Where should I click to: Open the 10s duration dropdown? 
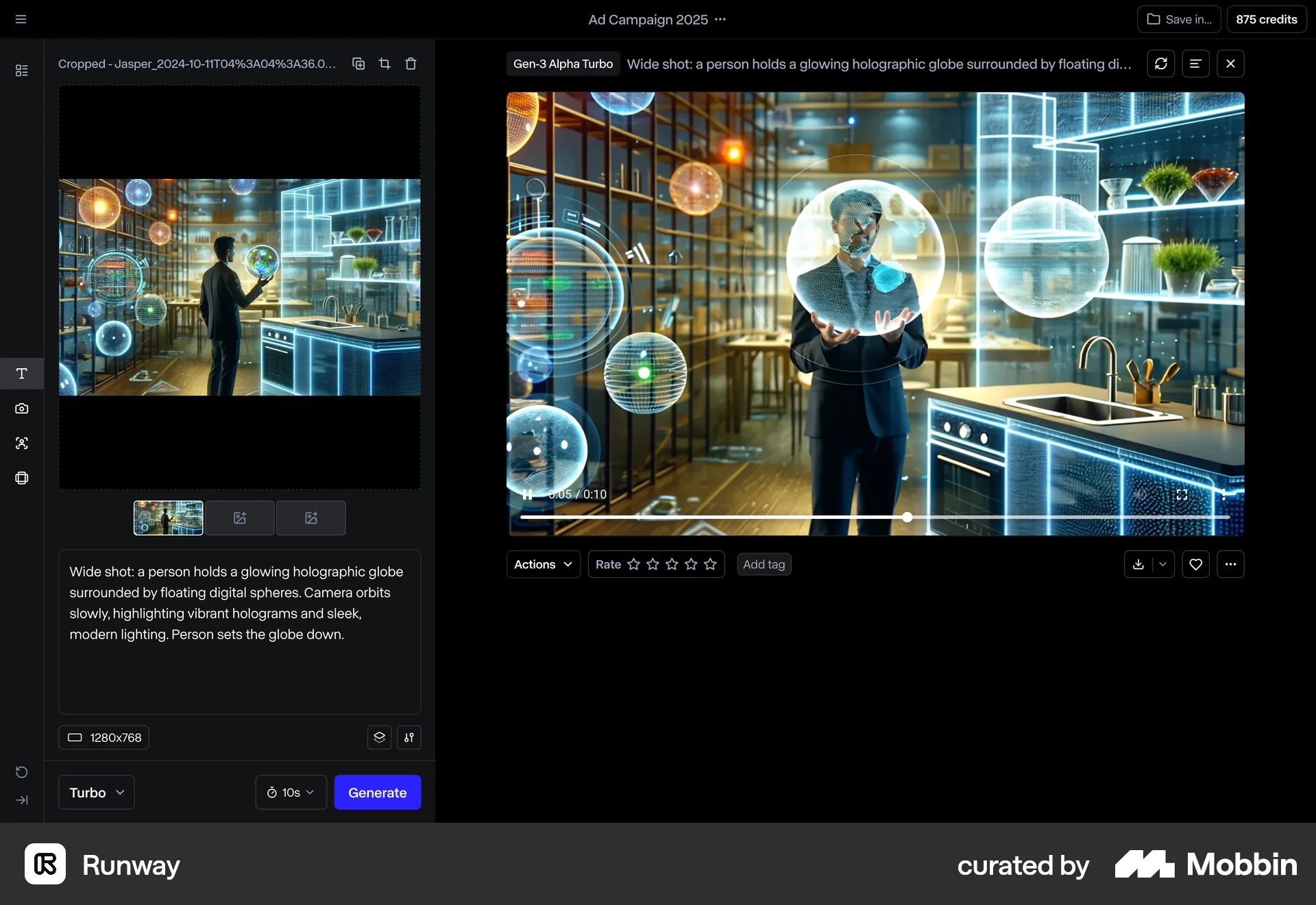290,793
